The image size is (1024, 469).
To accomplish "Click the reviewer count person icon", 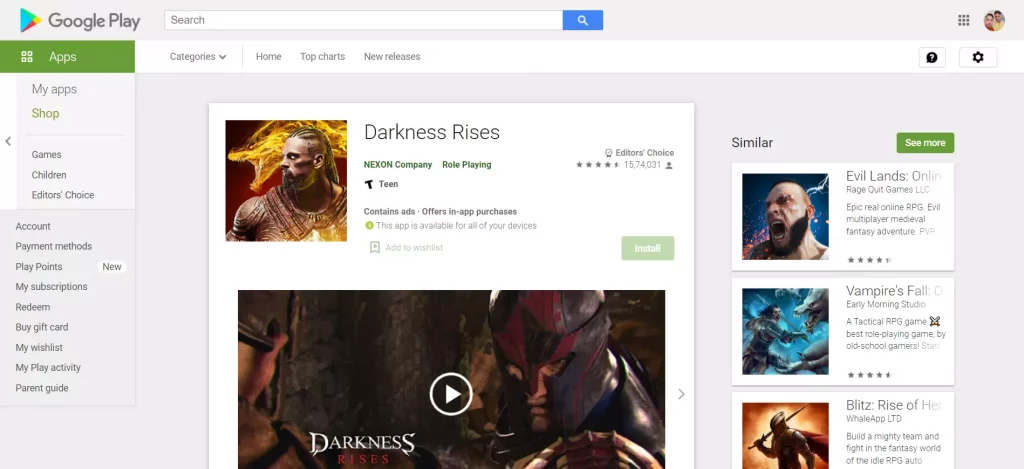I will [669, 165].
